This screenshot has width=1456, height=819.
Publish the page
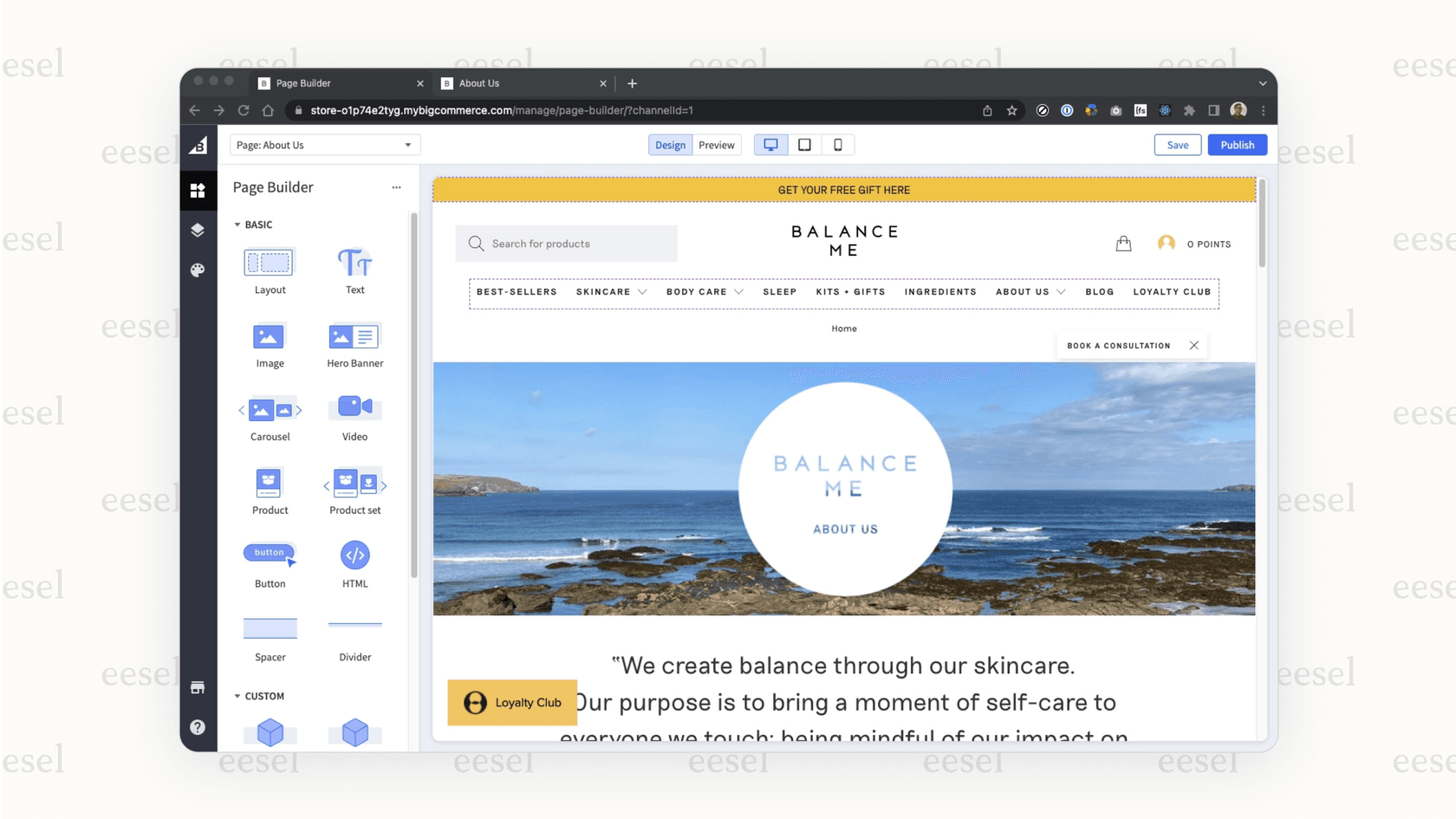pyautogui.click(x=1237, y=145)
